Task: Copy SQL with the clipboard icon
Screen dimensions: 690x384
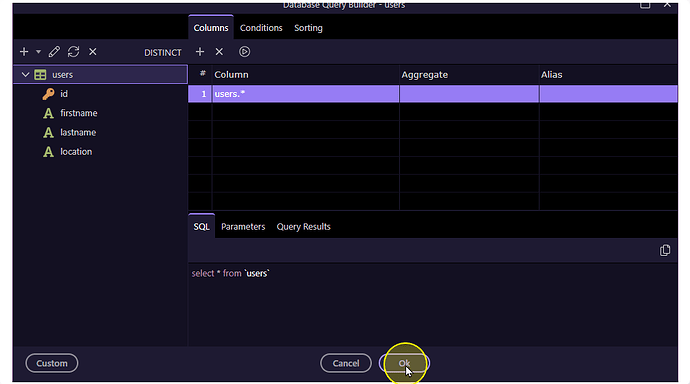Action: [665, 250]
